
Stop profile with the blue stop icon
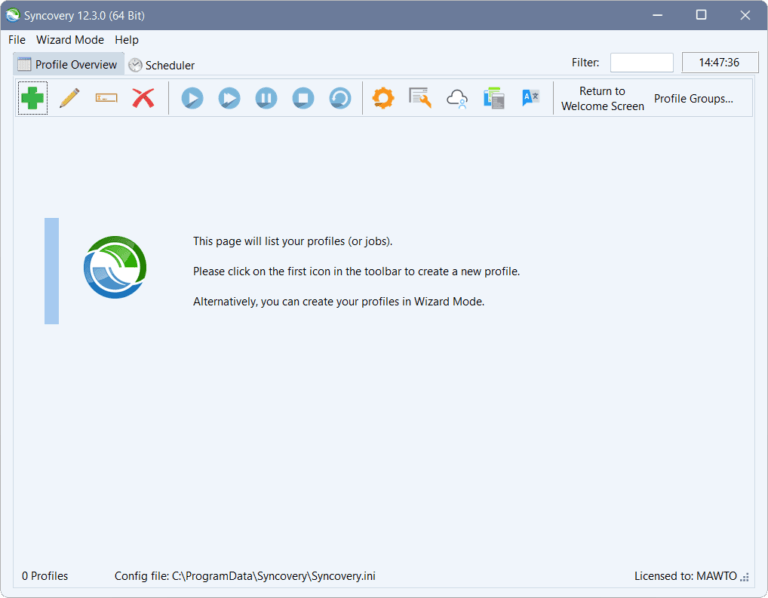point(303,98)
